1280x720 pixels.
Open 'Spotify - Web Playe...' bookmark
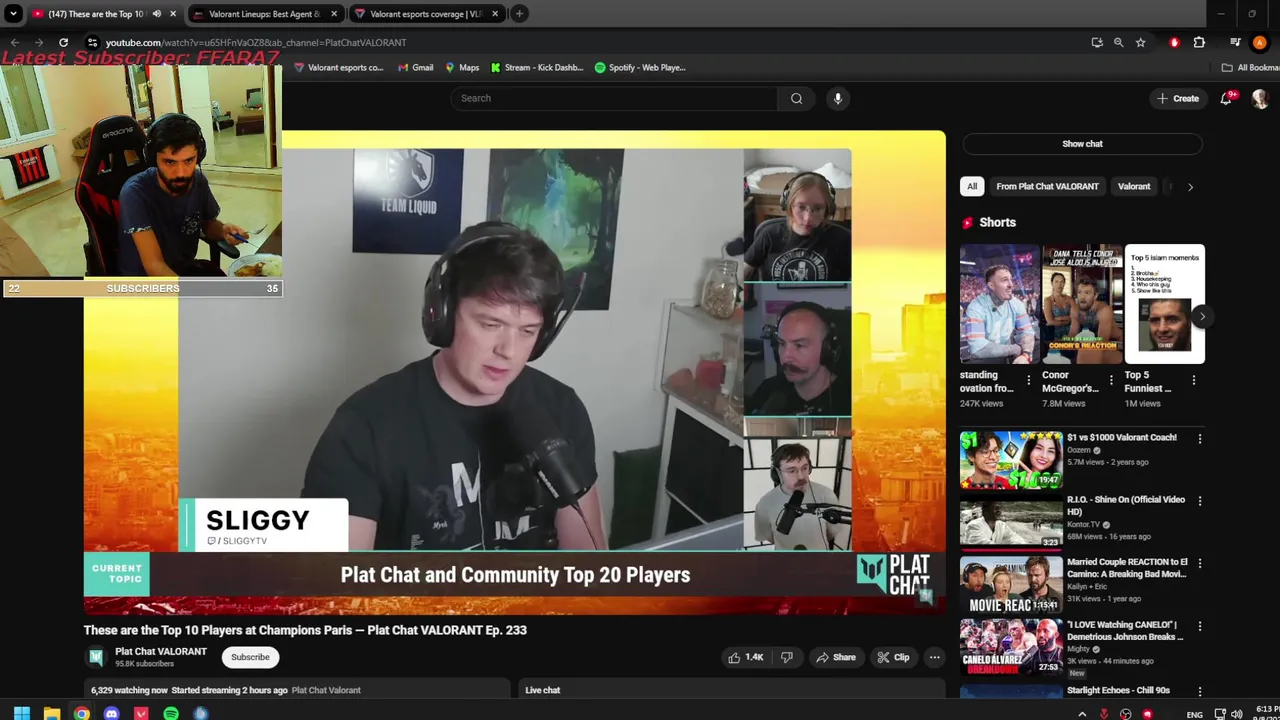point(640,68)
